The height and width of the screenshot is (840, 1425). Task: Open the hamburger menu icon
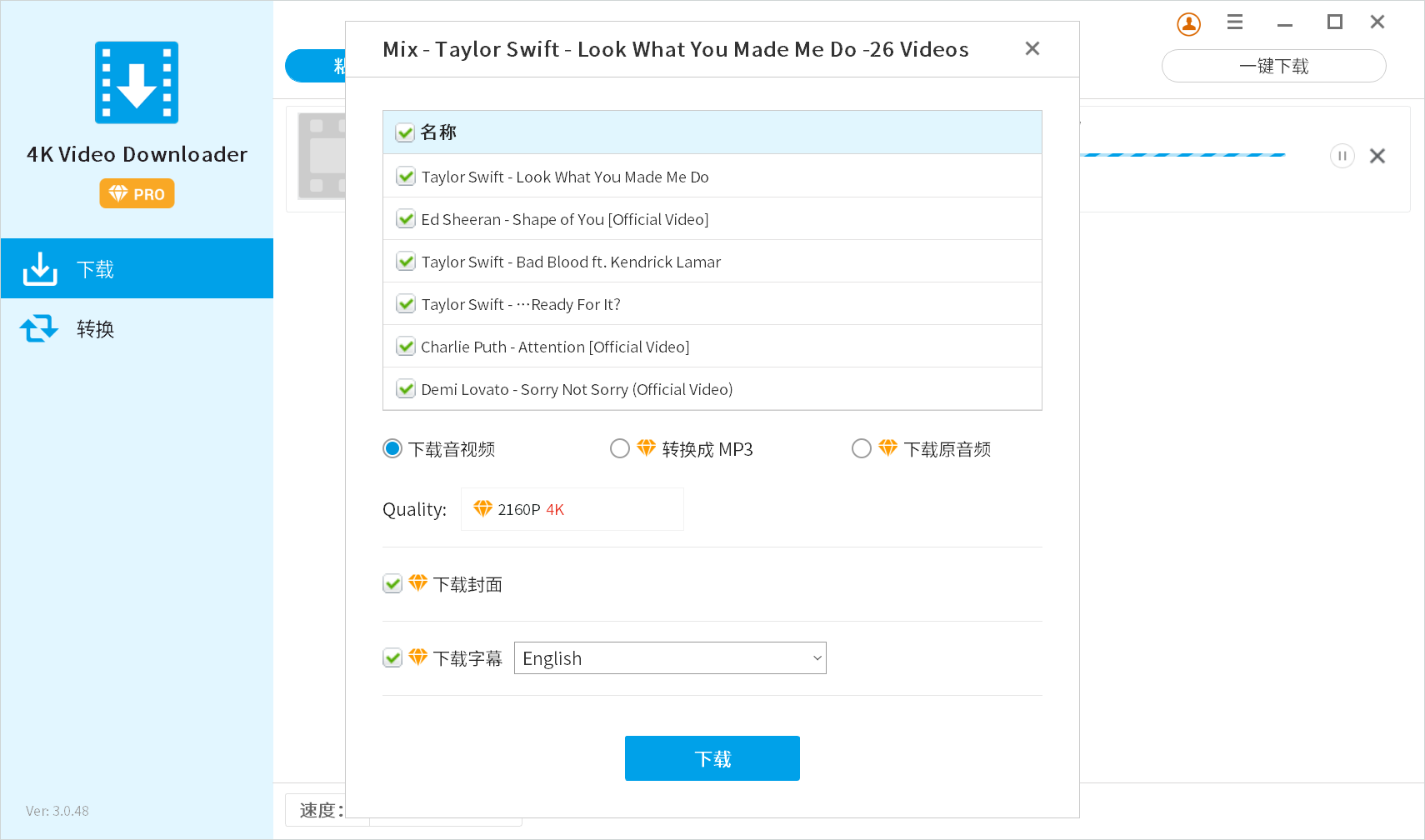1235,22
